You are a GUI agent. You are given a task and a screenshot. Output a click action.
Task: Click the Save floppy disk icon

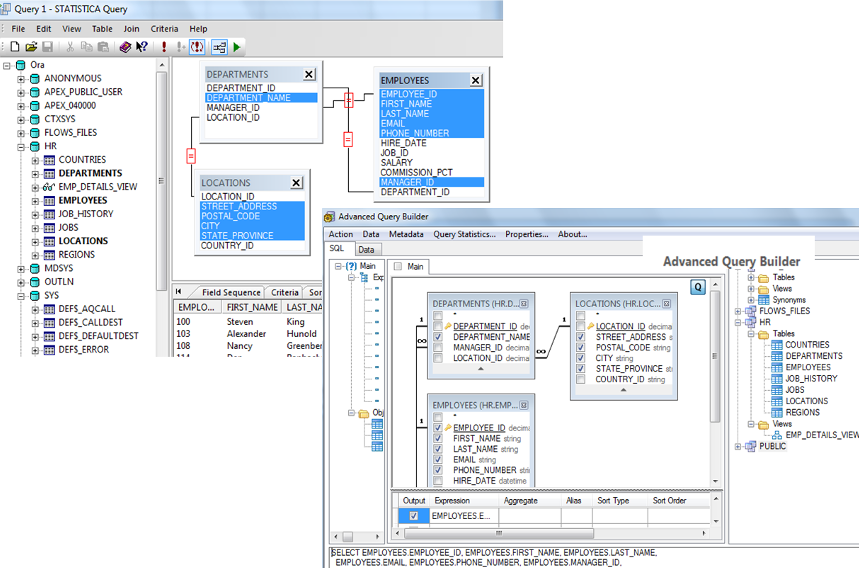[x=48, y=47]
